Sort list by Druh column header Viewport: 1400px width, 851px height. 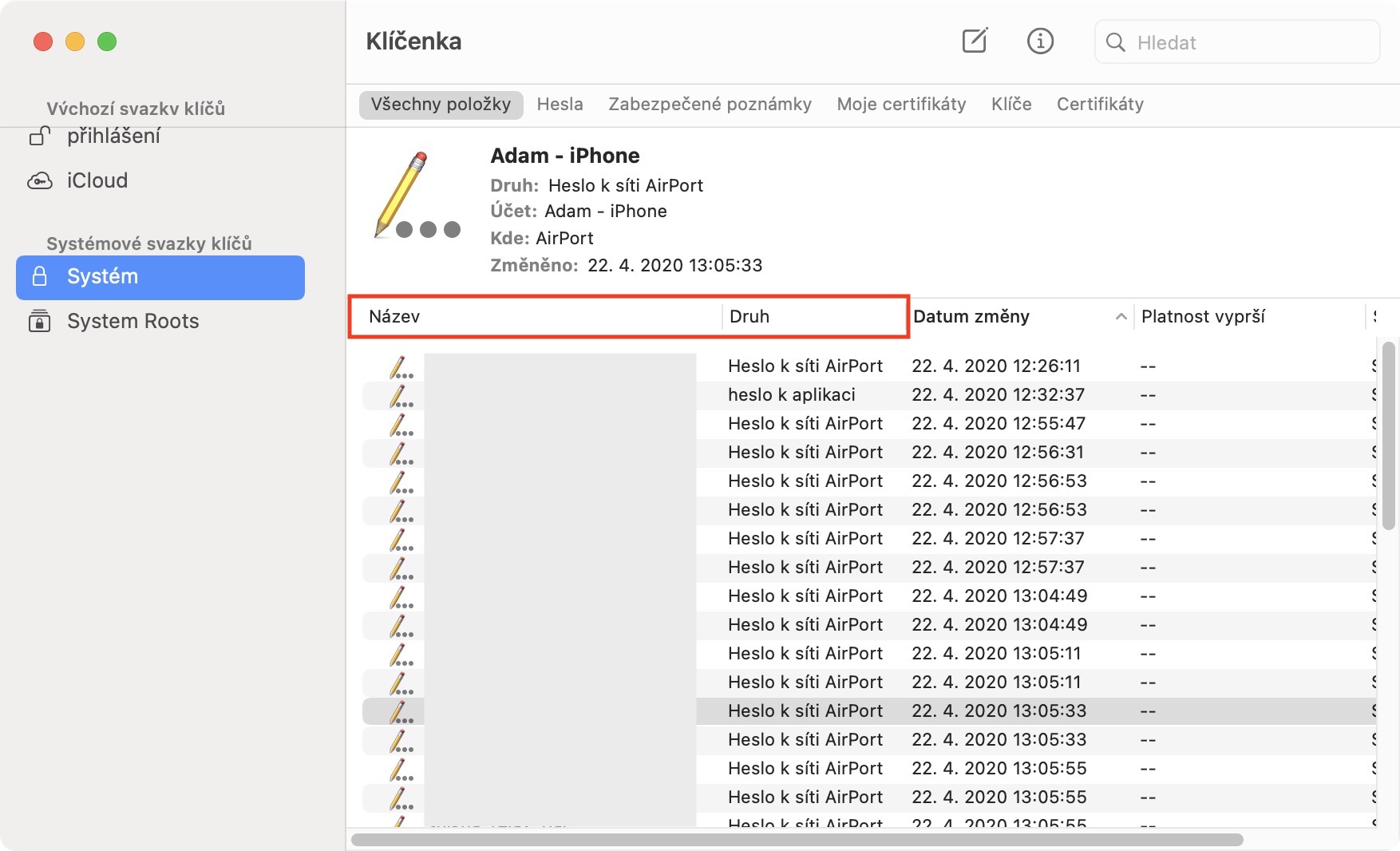(x=749, y=317)
